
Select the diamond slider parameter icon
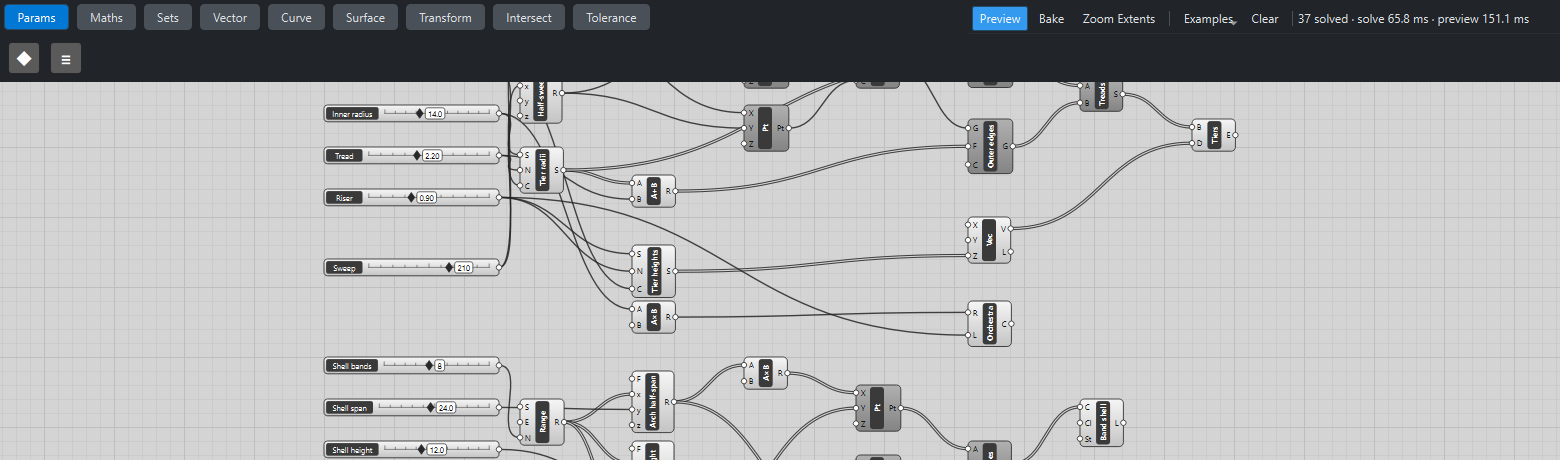24,58
